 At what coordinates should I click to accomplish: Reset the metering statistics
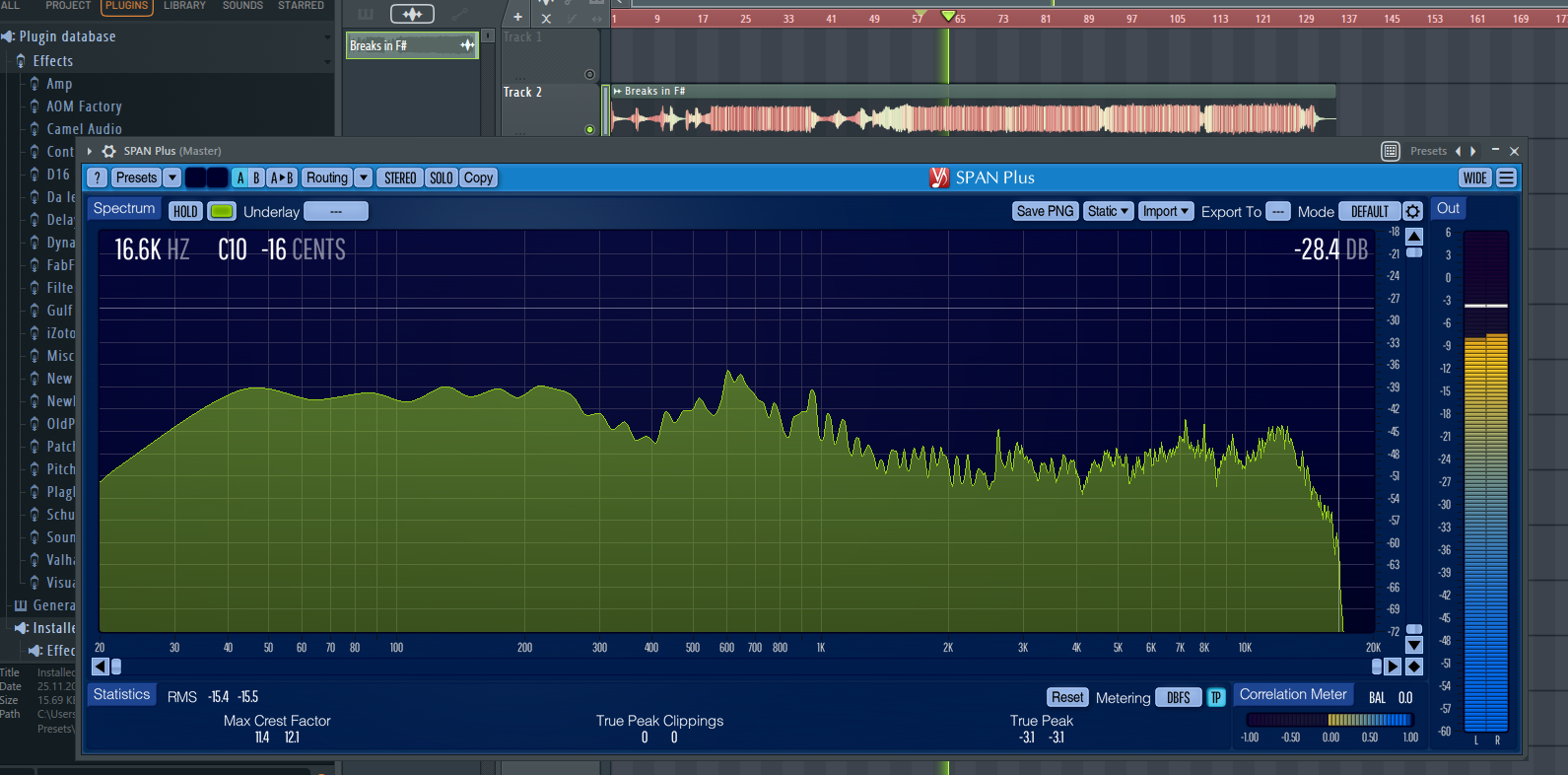pyautogui.click(x=1067, y=697)
